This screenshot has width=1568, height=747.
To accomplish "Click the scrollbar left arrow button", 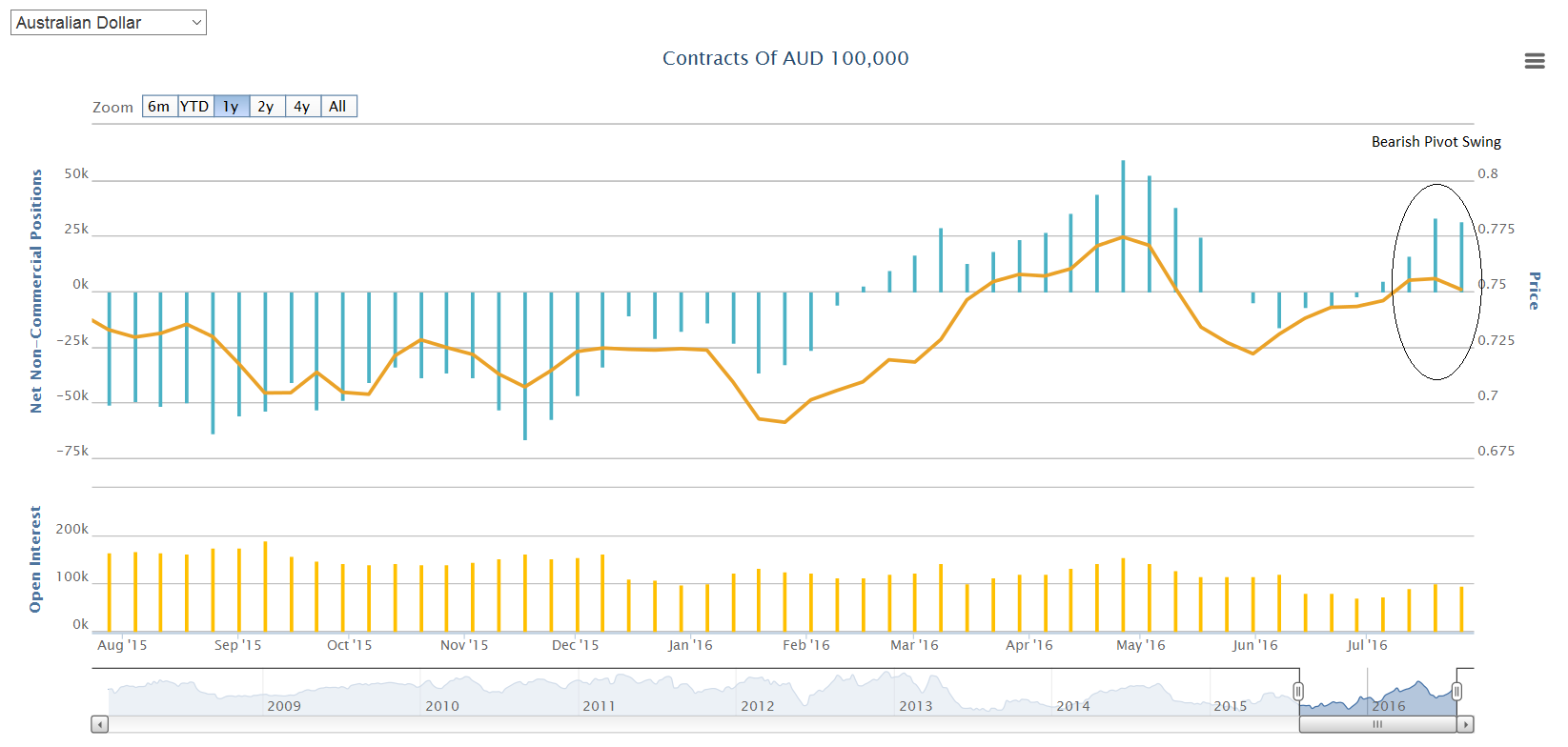I will coord(100,724).
